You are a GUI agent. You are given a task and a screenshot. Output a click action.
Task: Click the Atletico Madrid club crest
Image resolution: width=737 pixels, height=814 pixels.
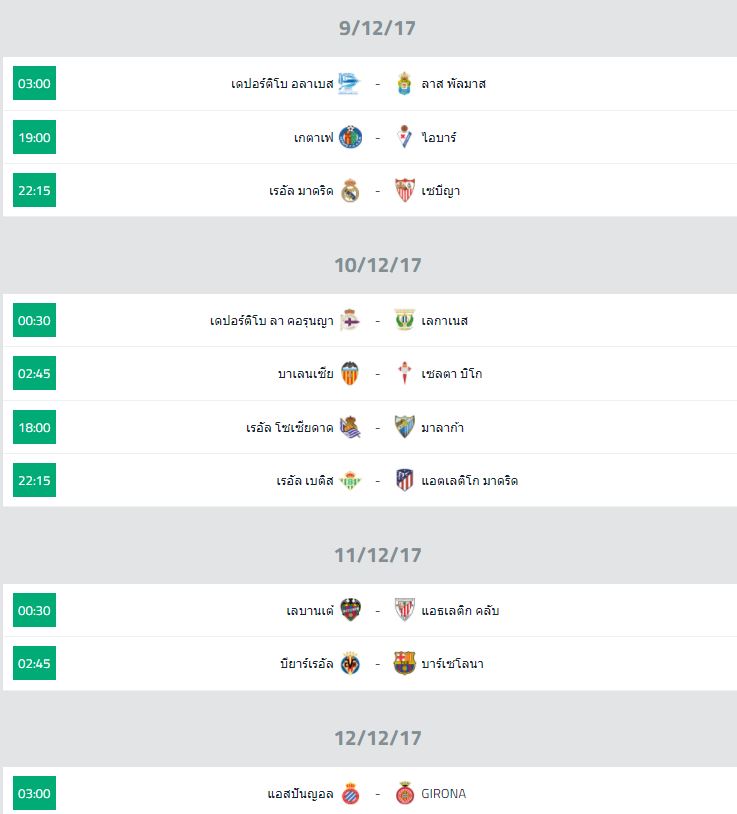404,481
